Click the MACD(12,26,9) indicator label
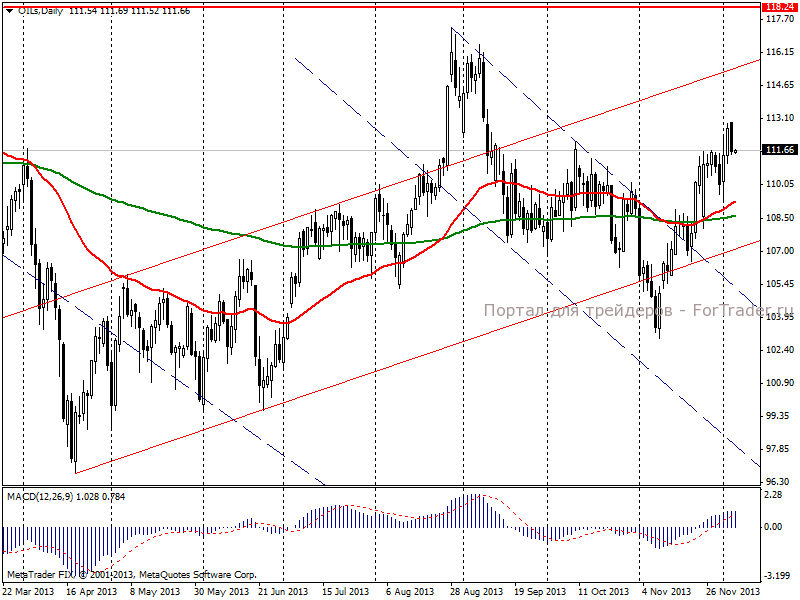This screenshot has height=600, width=800. click(40, 496)
